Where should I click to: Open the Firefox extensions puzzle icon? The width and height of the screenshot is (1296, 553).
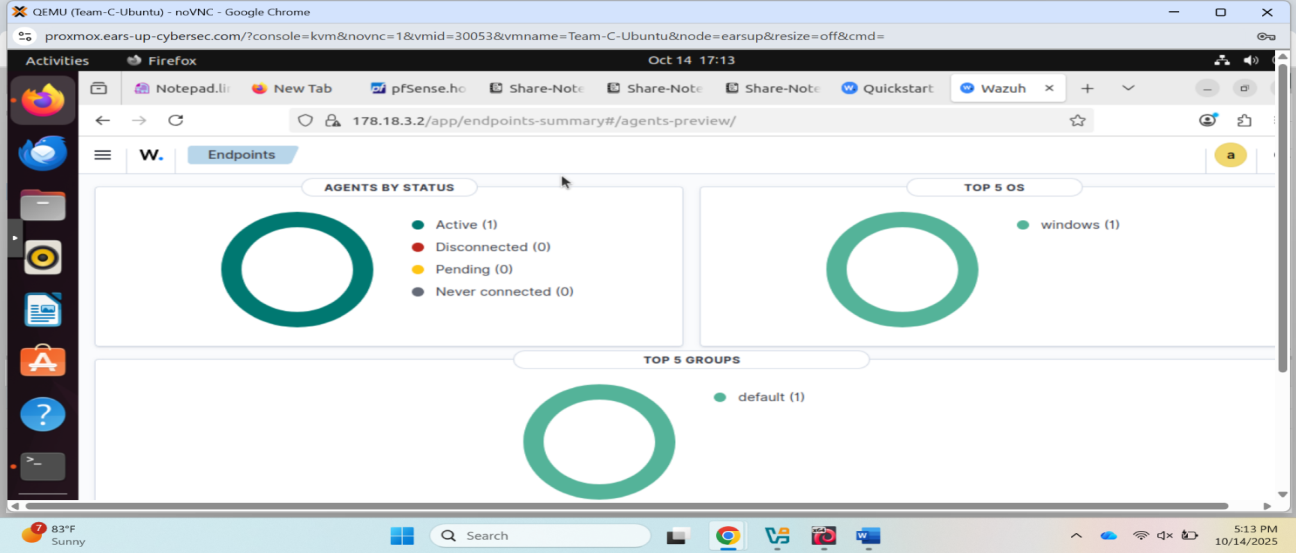tap(1244, 120)
